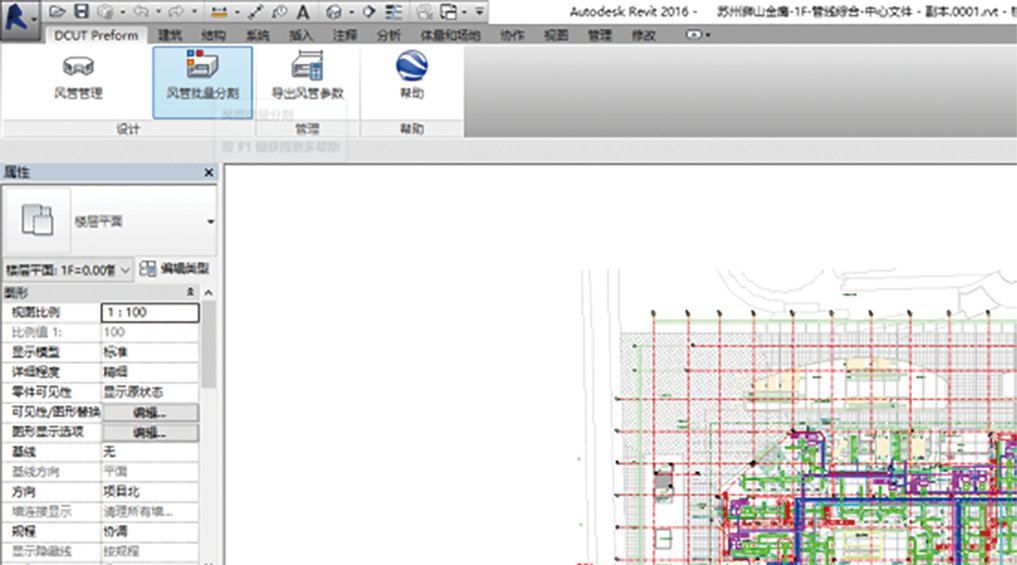Switch to the 视图 ribbon tab

coord(556,35)
